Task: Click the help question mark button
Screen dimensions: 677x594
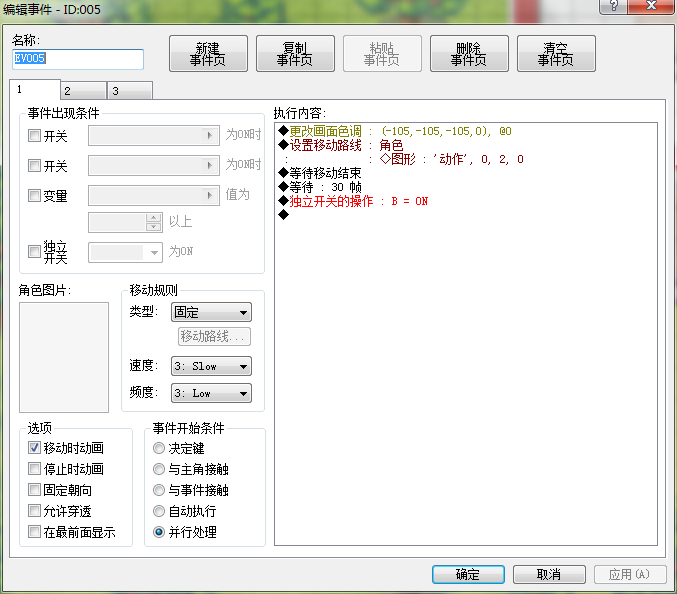Action: (x=613, y=6)
